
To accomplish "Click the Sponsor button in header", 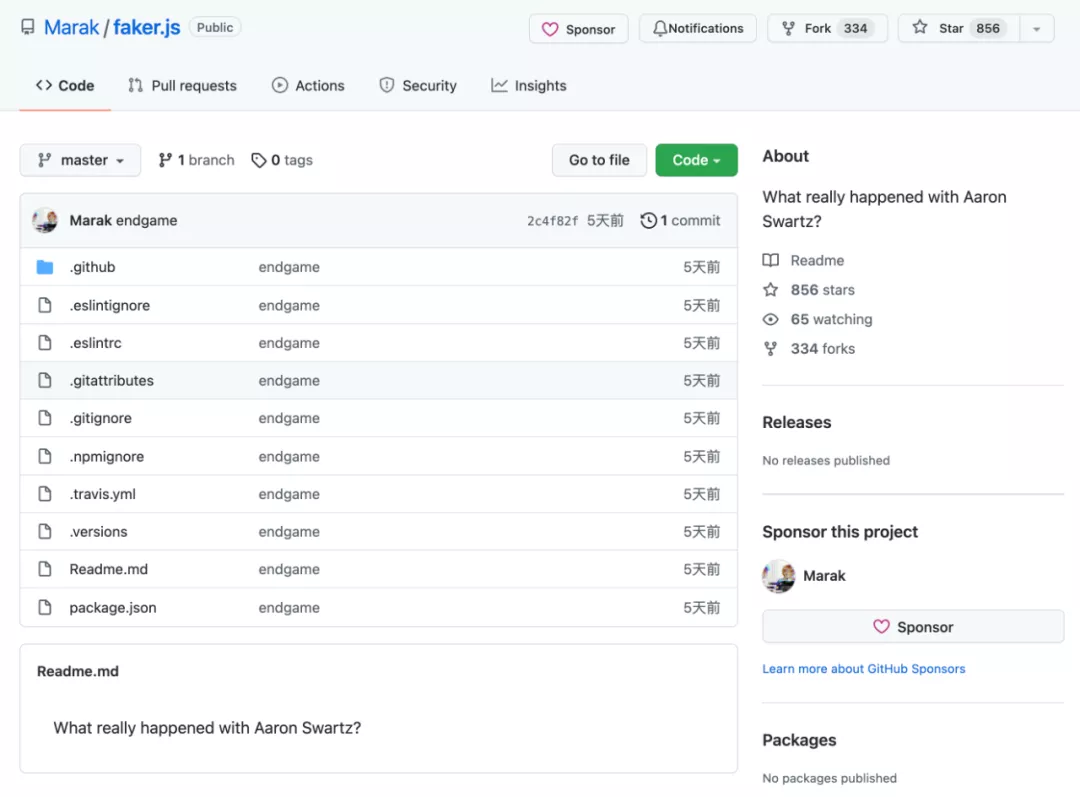I will (579, 29).
